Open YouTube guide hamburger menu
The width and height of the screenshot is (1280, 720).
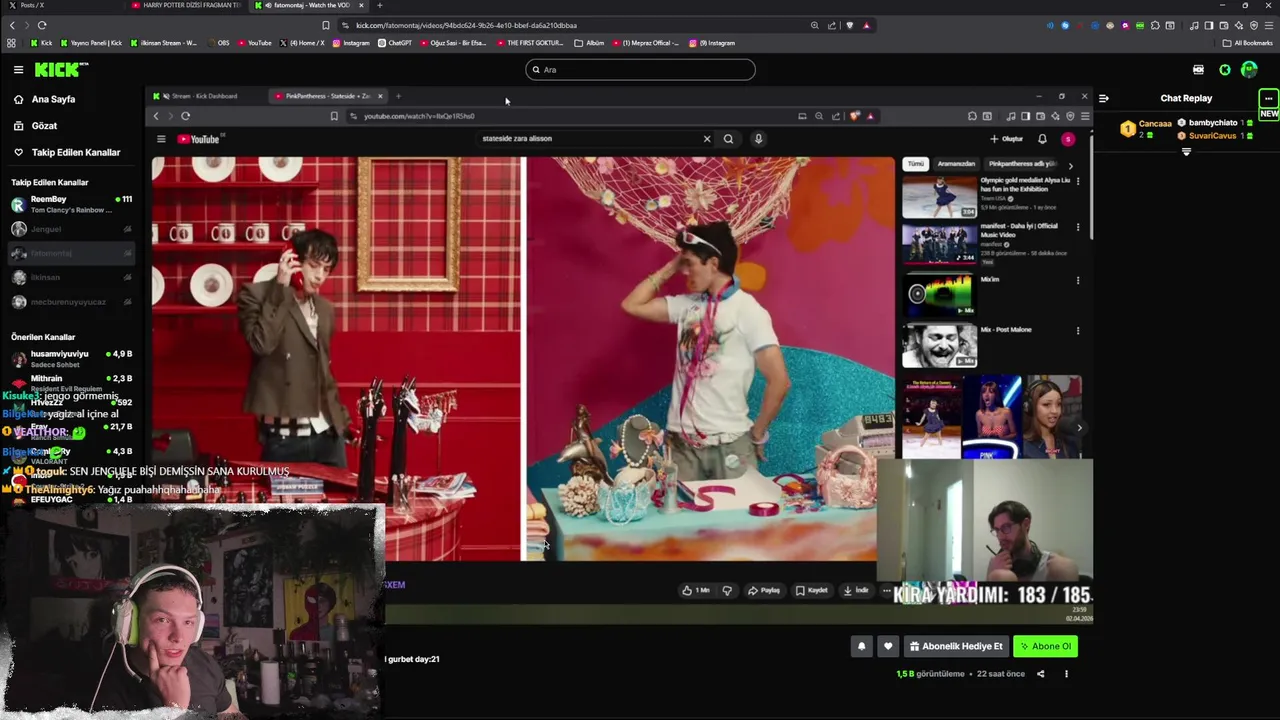(161, 139)
